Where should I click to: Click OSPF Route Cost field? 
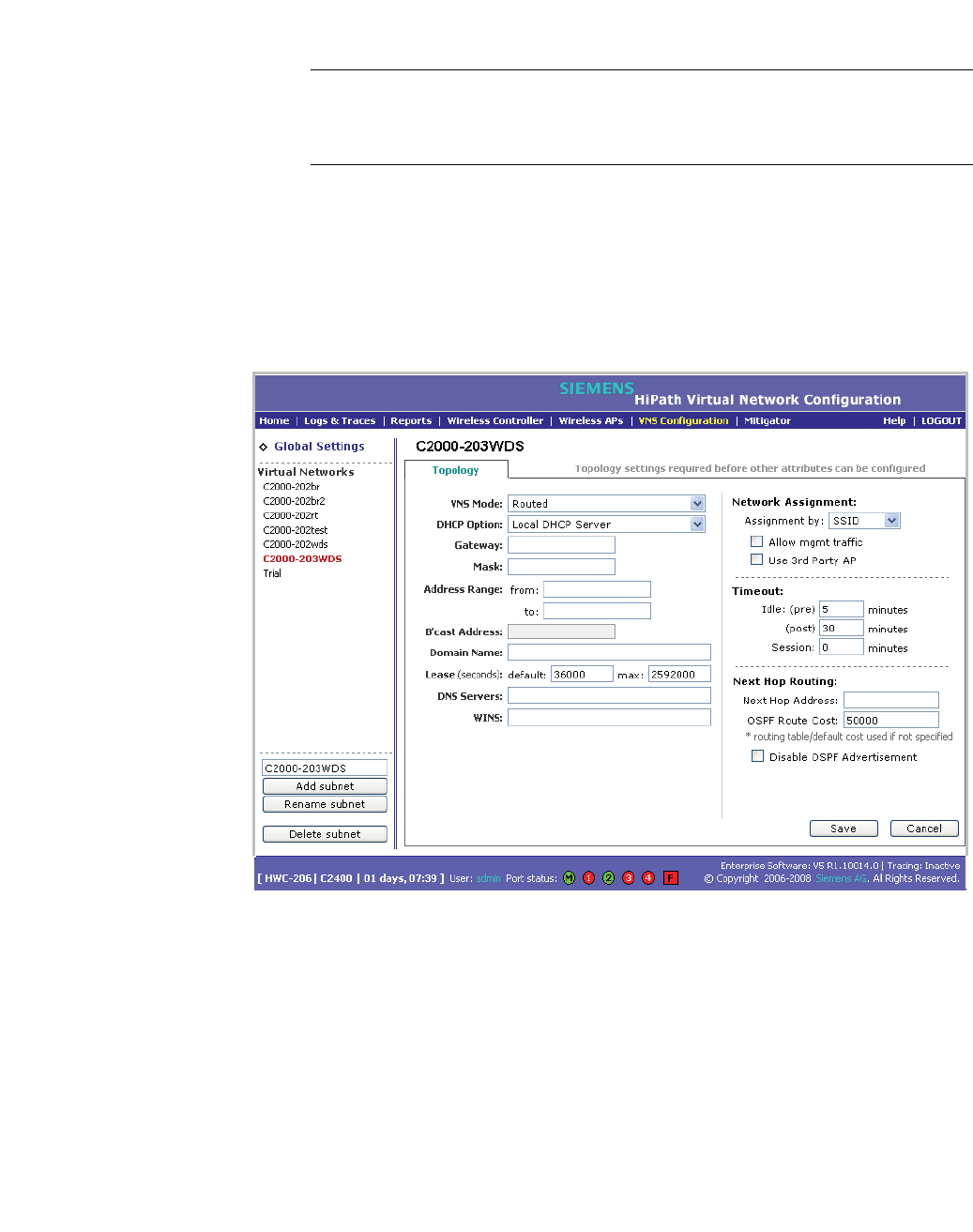[891, 720]
